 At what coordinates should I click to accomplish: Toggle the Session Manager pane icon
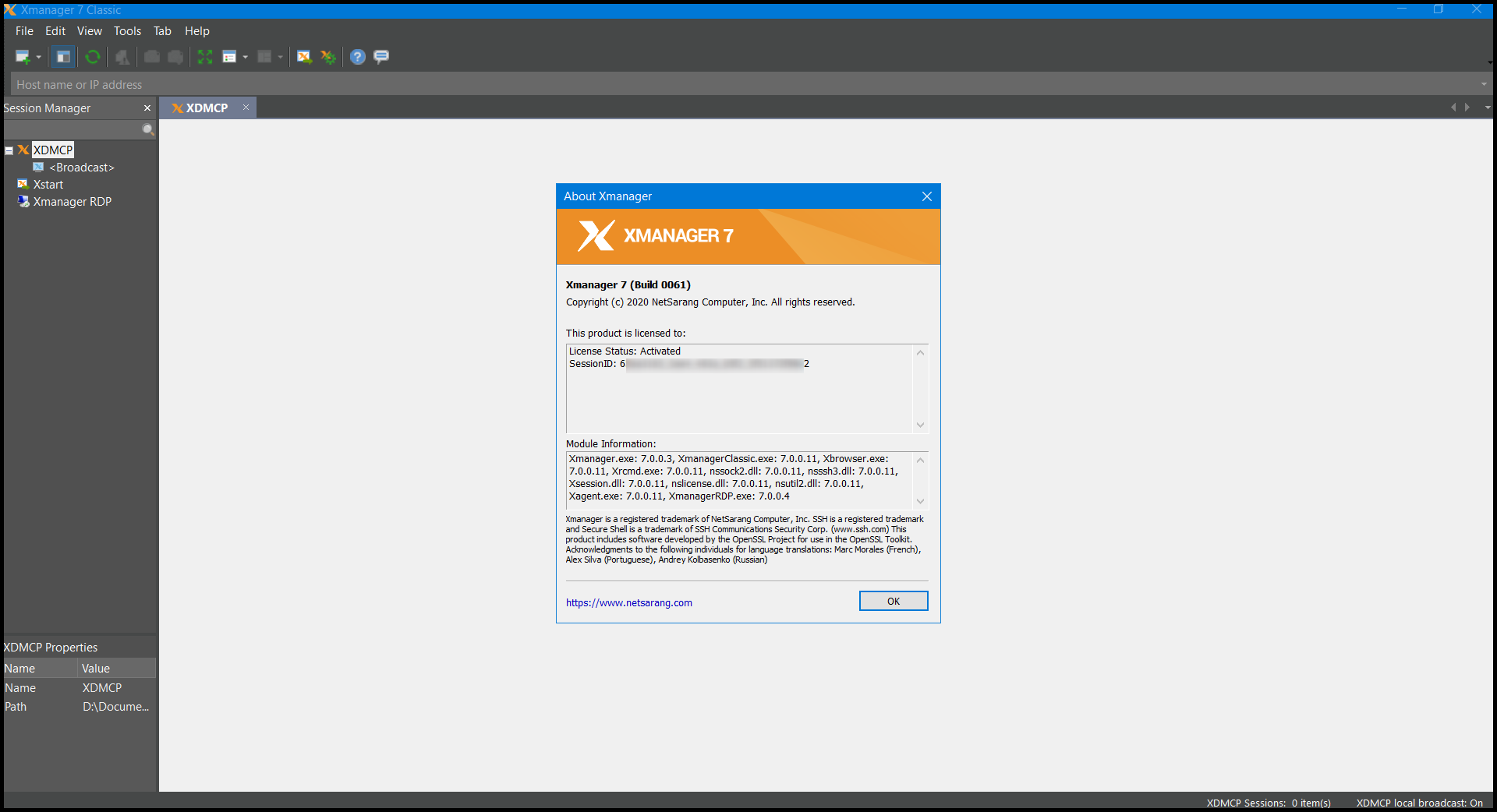(63, 57)
